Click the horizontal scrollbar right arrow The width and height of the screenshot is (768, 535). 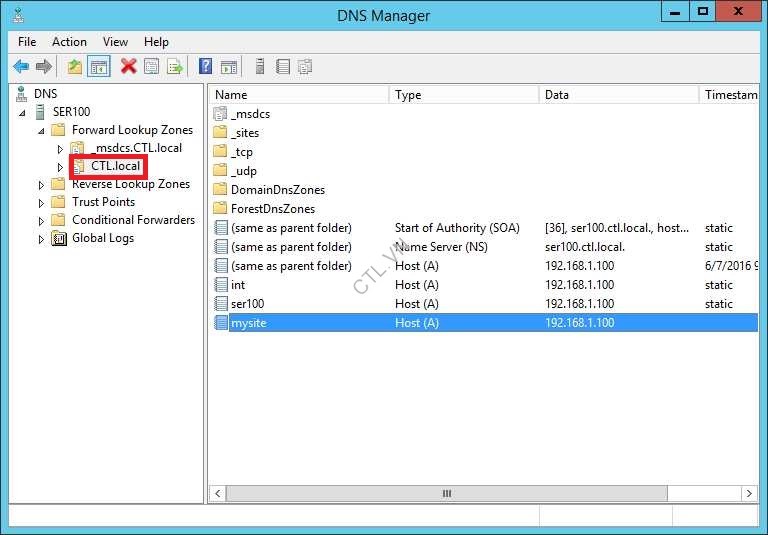click(748, 493)
